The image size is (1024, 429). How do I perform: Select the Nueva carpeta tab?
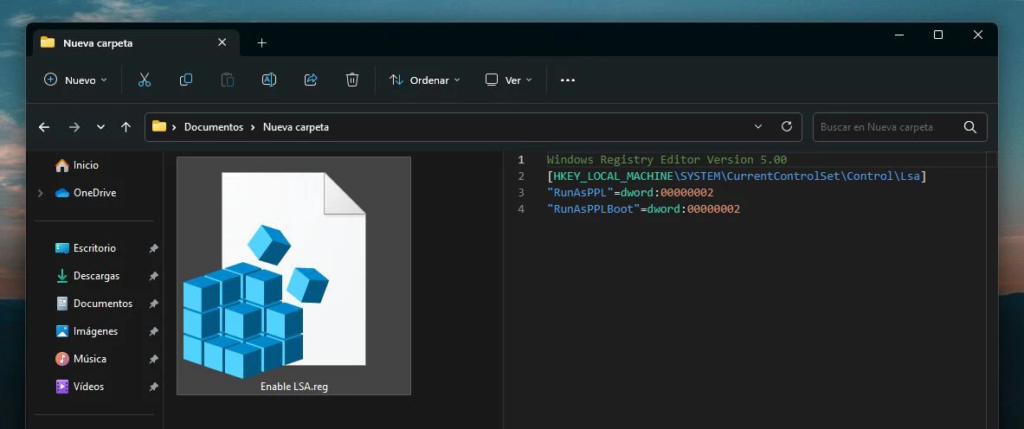coord(134,43)
